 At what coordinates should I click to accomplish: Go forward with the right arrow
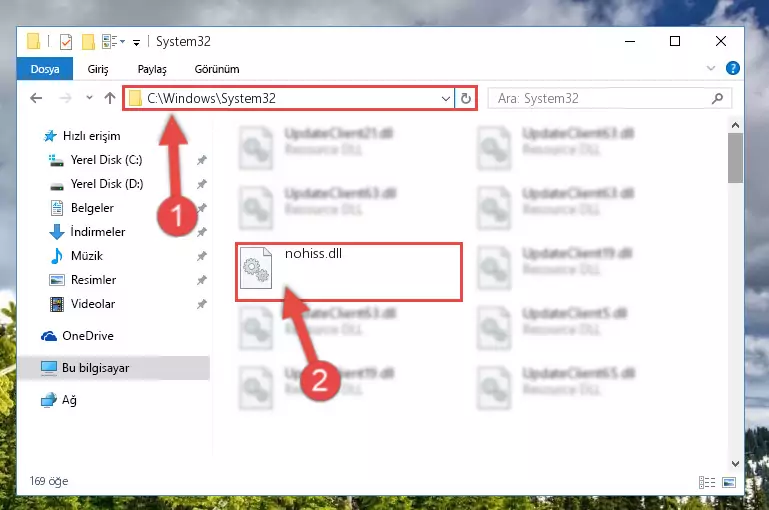[65, 98]
